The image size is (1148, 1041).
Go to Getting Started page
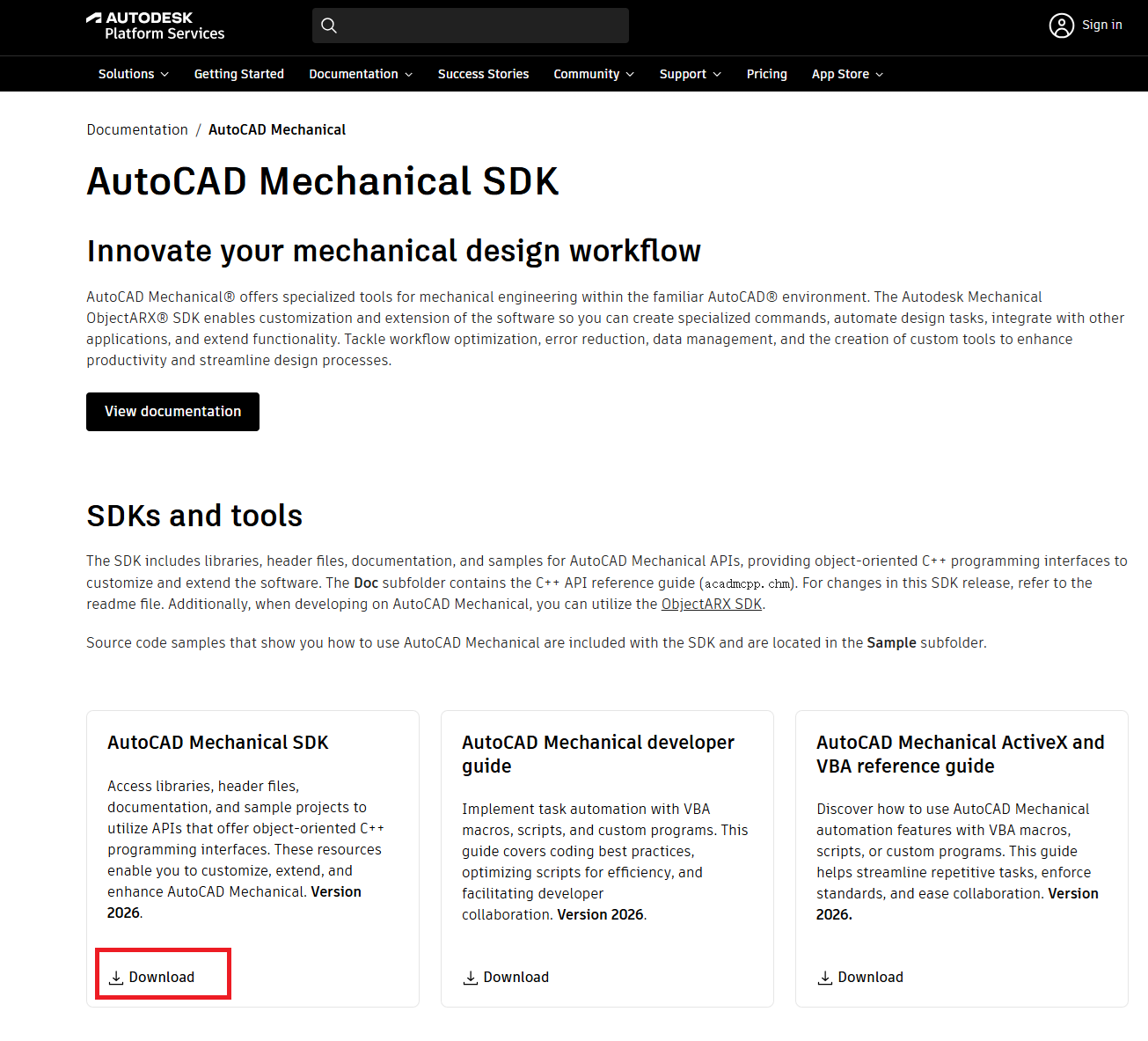point(238,74)
